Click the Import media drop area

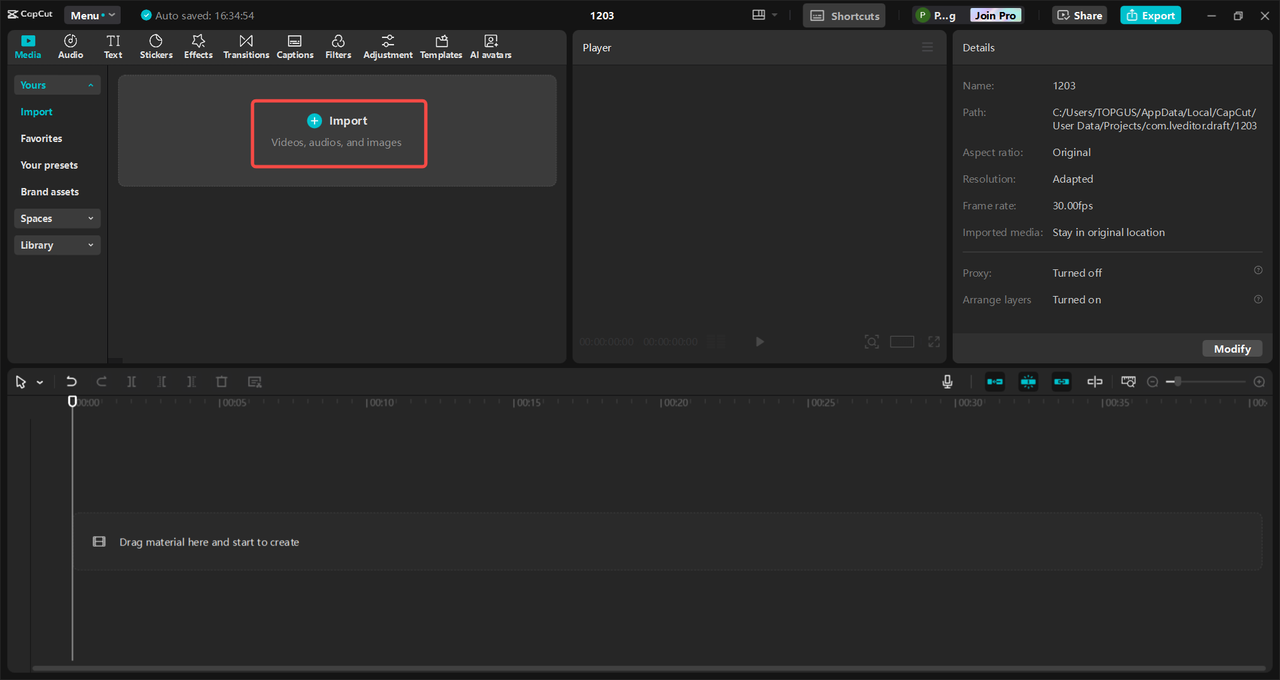[338, 130]
